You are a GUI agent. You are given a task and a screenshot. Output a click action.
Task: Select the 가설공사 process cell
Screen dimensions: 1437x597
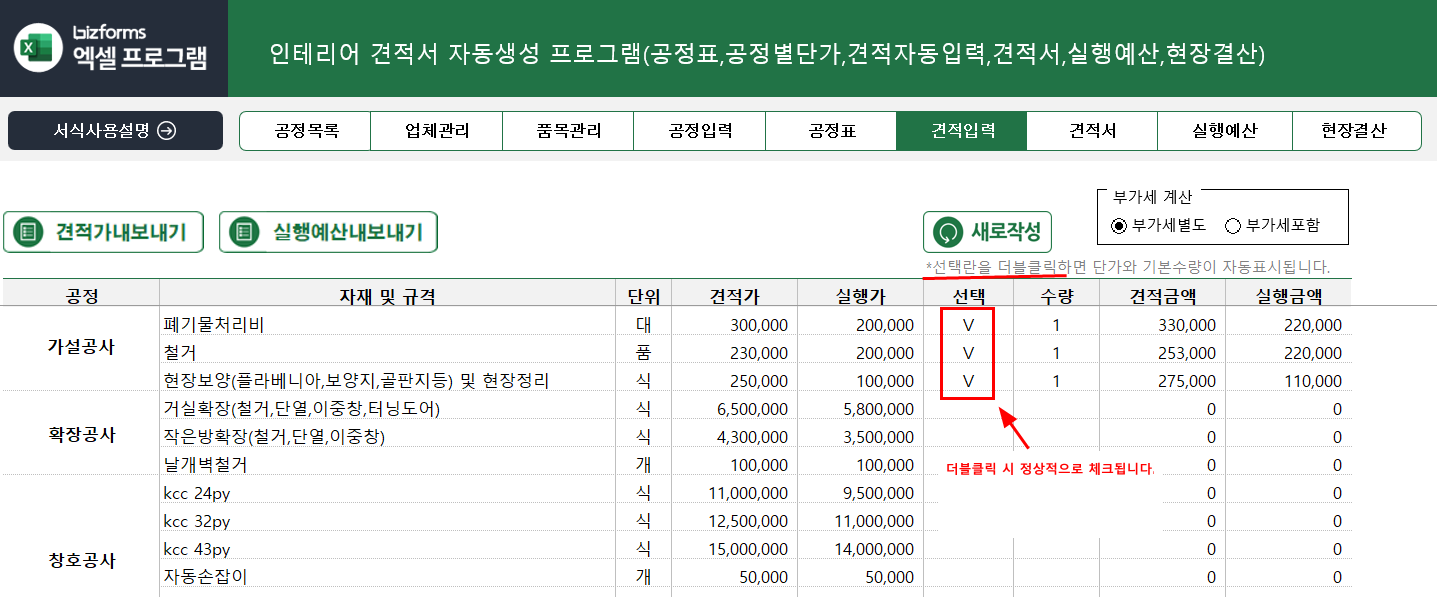point(81,348)
